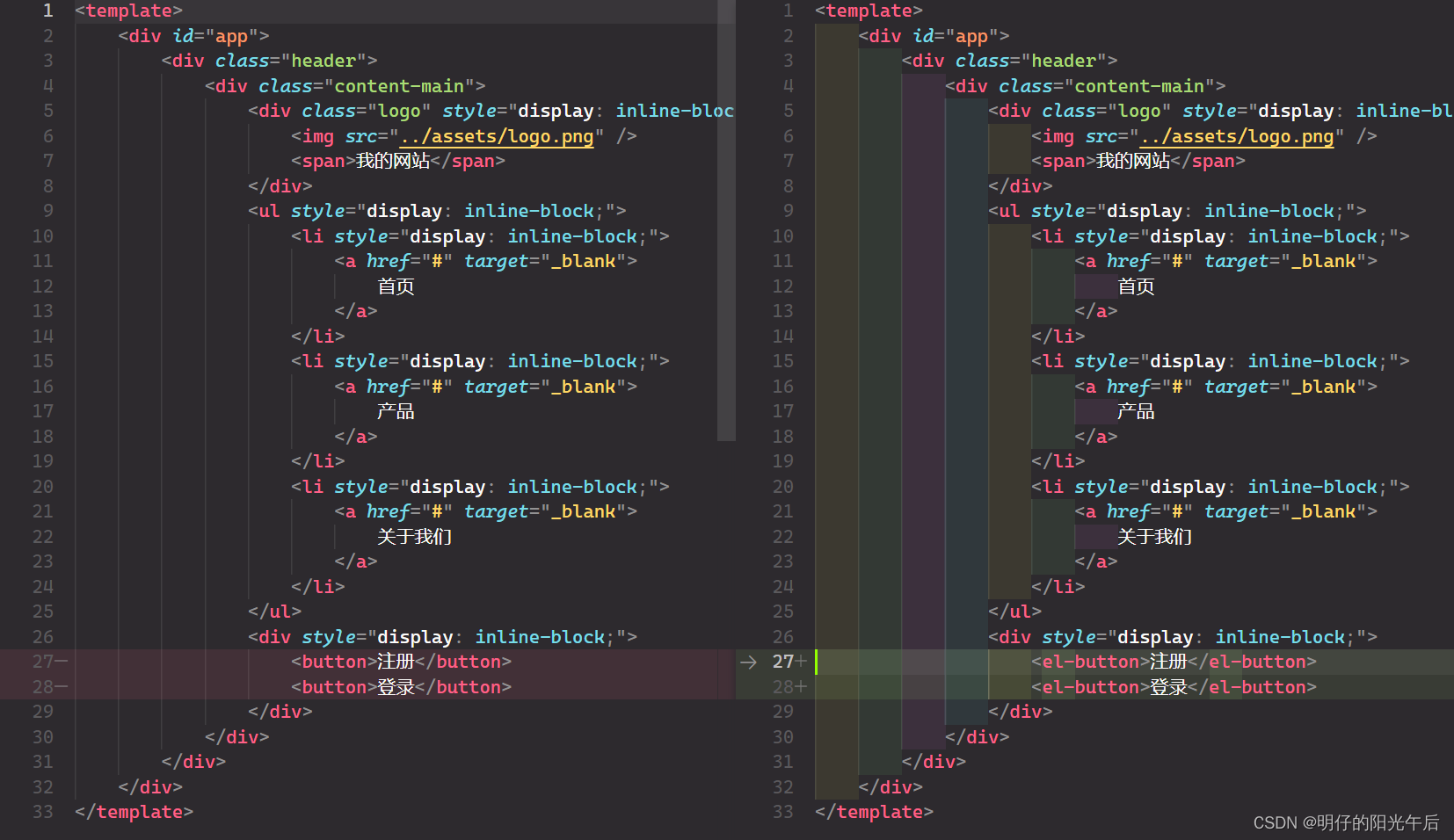1454x840 pixels.
Task: Open the ../assets/logo.png link in left pane
Action: coord(498,136)
